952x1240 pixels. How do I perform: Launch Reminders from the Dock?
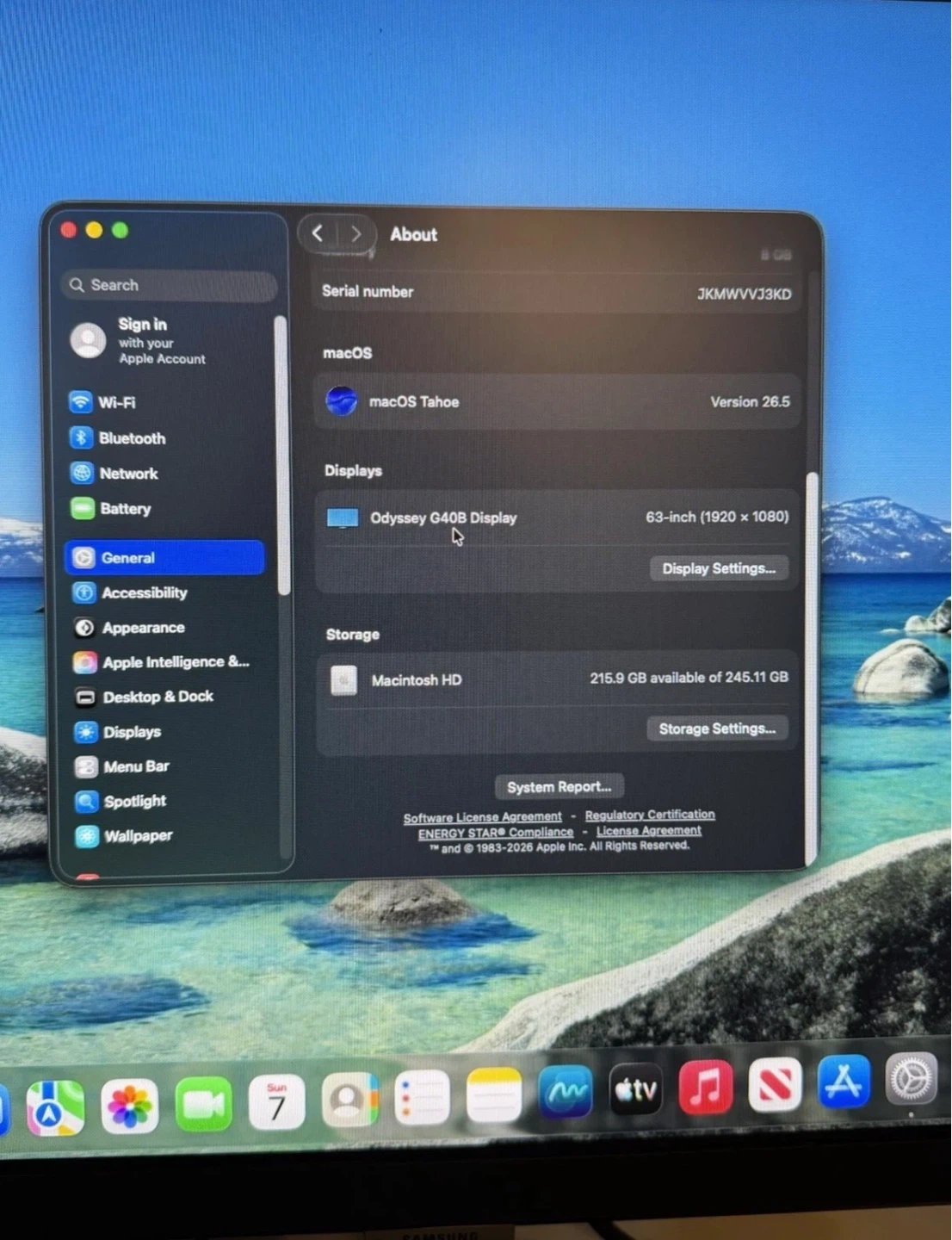pos(422,1097)
